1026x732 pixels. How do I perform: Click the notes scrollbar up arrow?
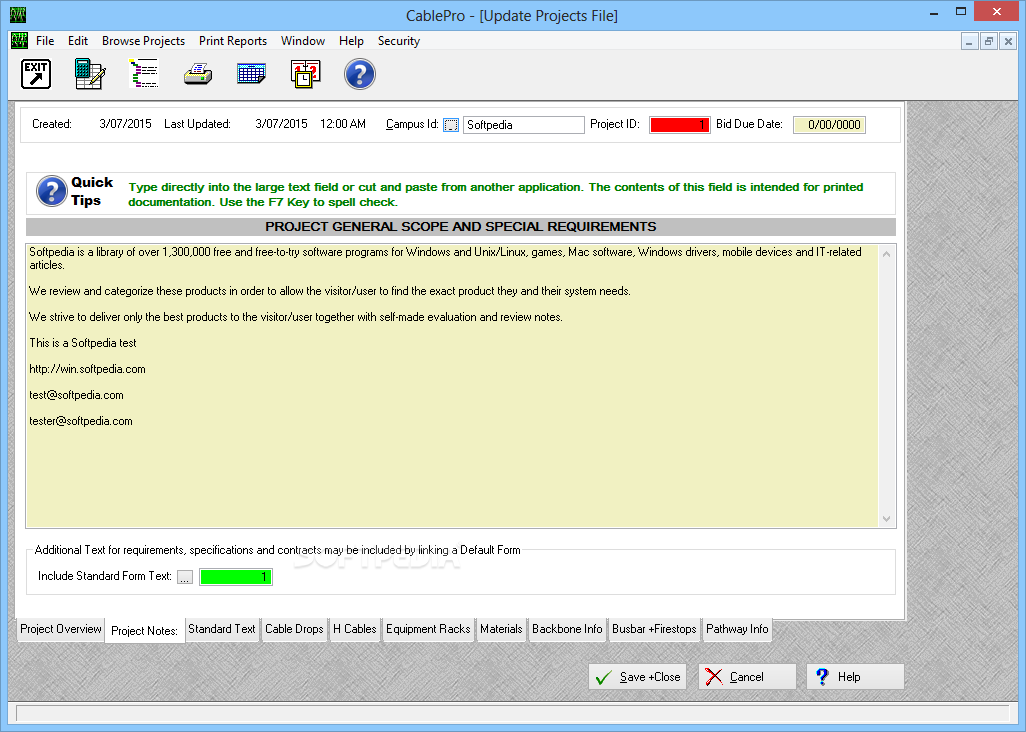887,254
